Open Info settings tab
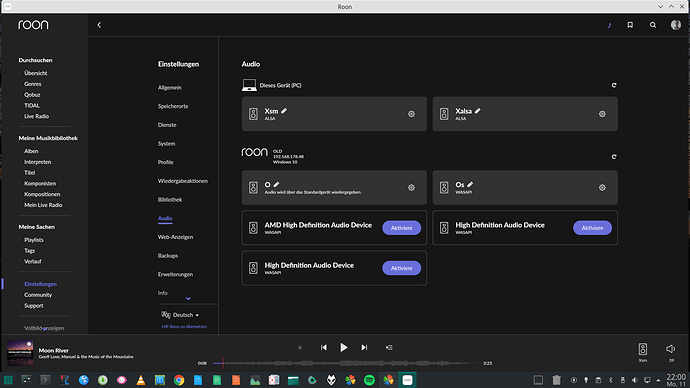 point(162,293)
